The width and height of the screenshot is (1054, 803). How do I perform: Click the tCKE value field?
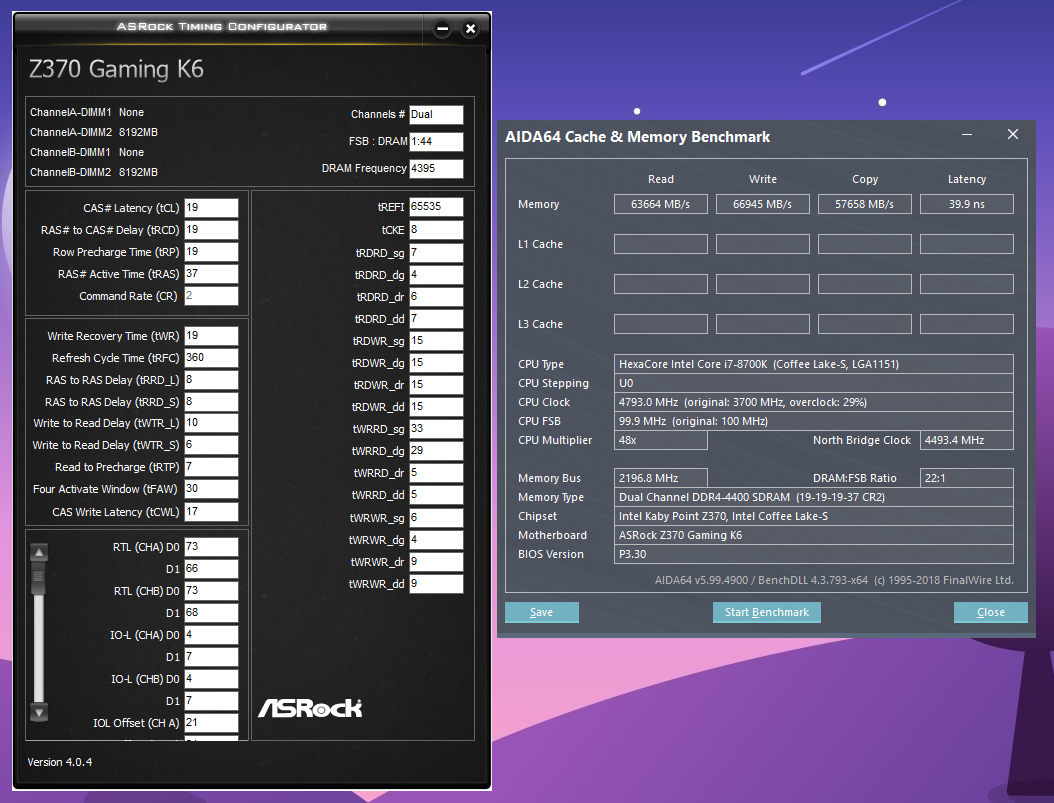coord(436,230)
